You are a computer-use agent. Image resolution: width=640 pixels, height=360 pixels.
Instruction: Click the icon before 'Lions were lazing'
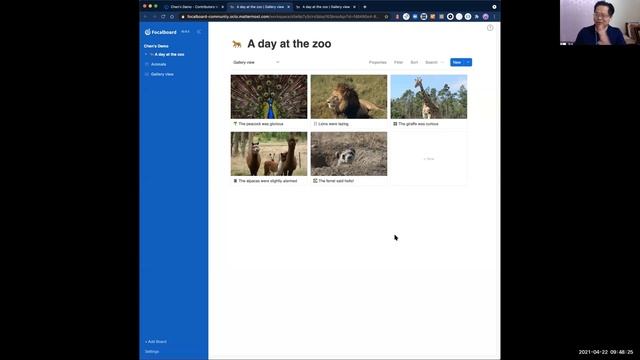(x=315, y=124)
